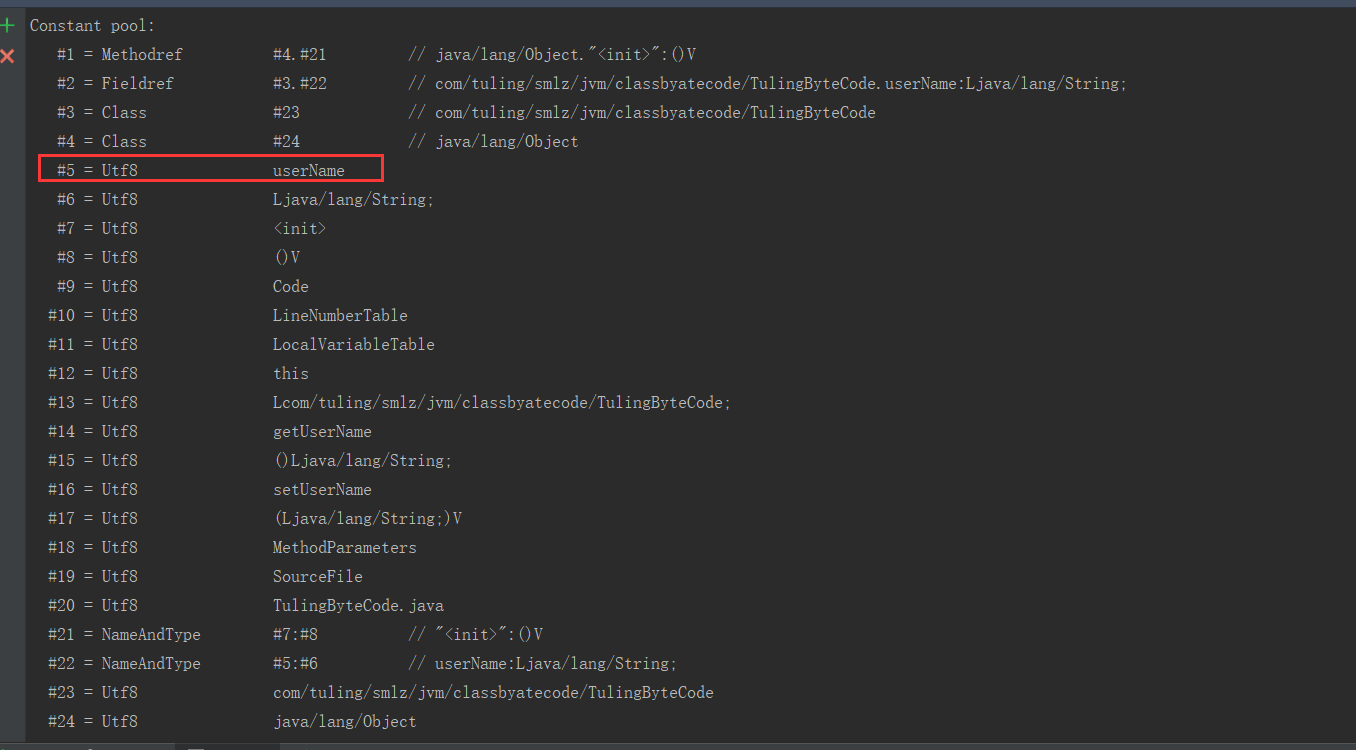The height and width of the screenshot is (750, 1356).
Task: Click the 'SourceFile' value
Action: pyautogui.click(x=318, y=576)
